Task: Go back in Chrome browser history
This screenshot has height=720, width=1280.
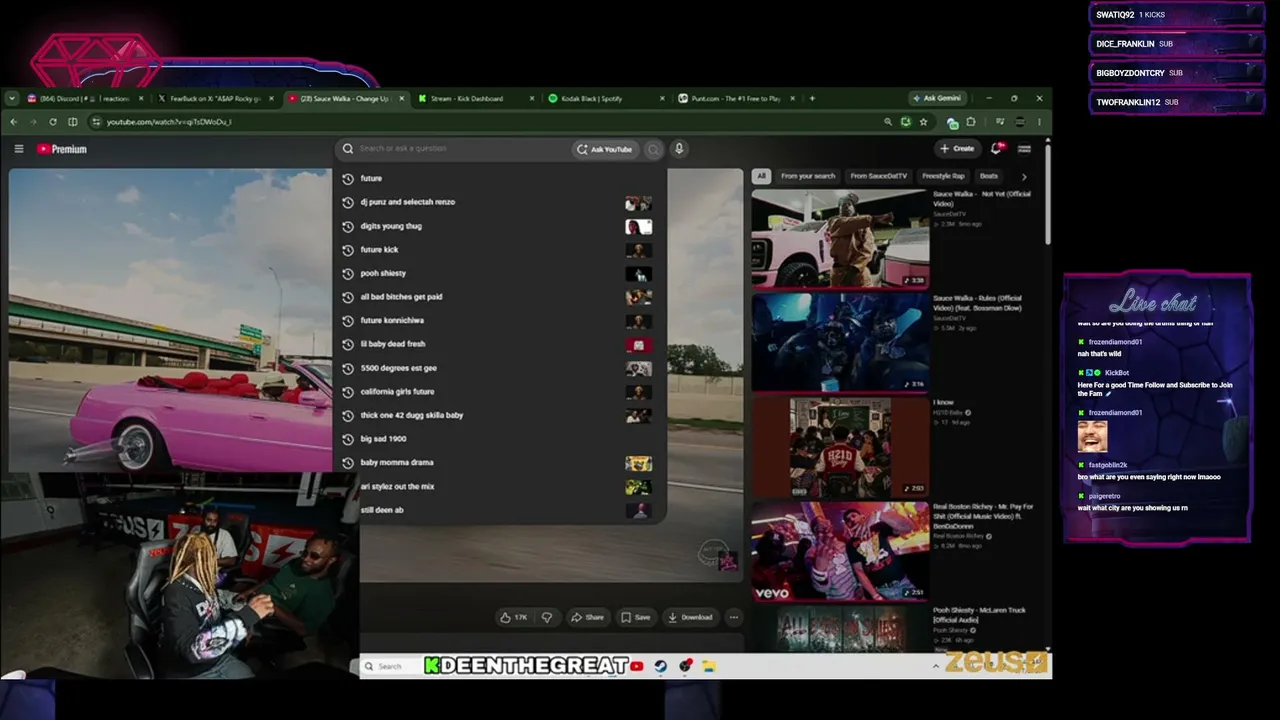Action: pos(13,122)
